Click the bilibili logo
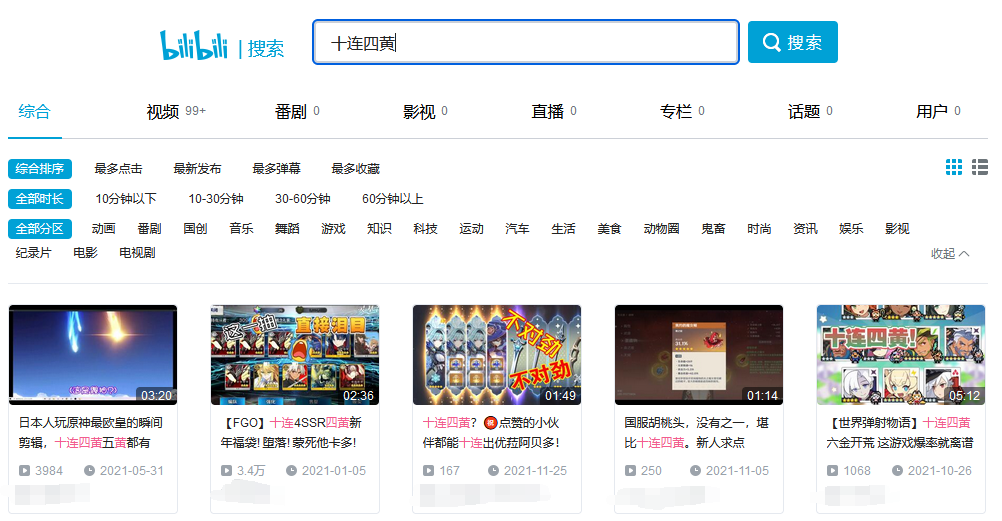This screenshot has width=1002, height=521. click(194, 45)
